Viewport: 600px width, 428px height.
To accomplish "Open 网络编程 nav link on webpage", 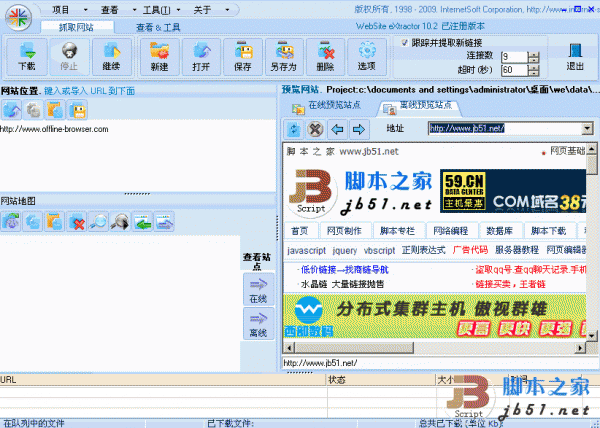I will coord(451,231).
